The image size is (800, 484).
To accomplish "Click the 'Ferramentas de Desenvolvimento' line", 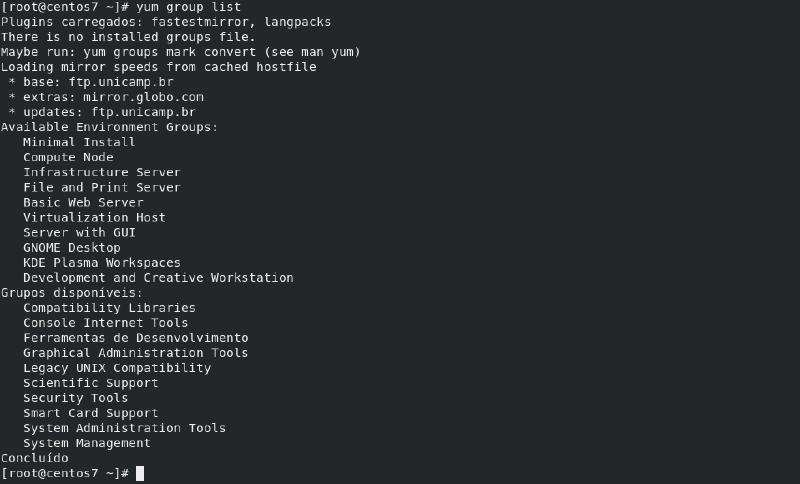I will (135, 338).
